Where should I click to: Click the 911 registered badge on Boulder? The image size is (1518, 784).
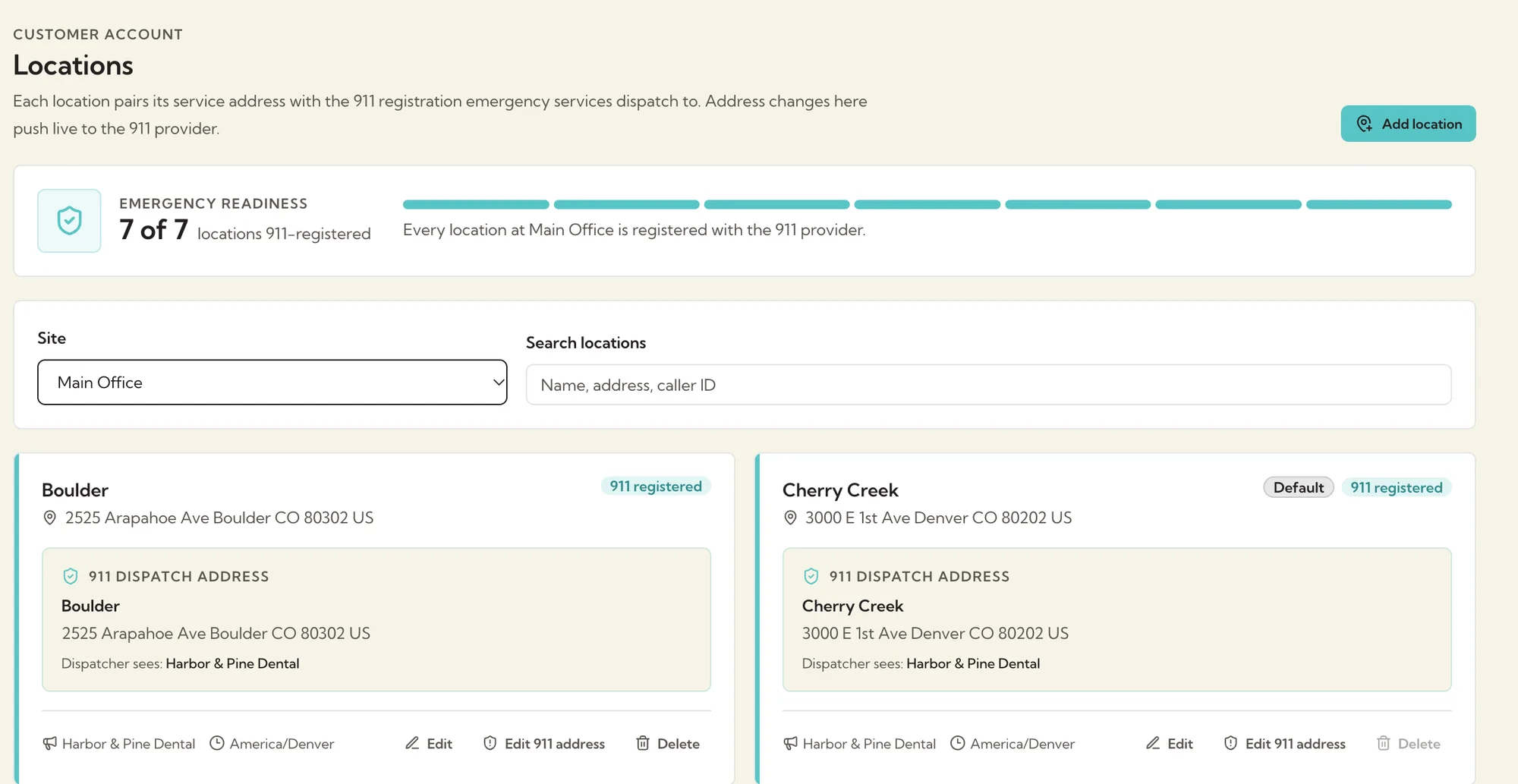pyautogui.click(x=656, y=486)
